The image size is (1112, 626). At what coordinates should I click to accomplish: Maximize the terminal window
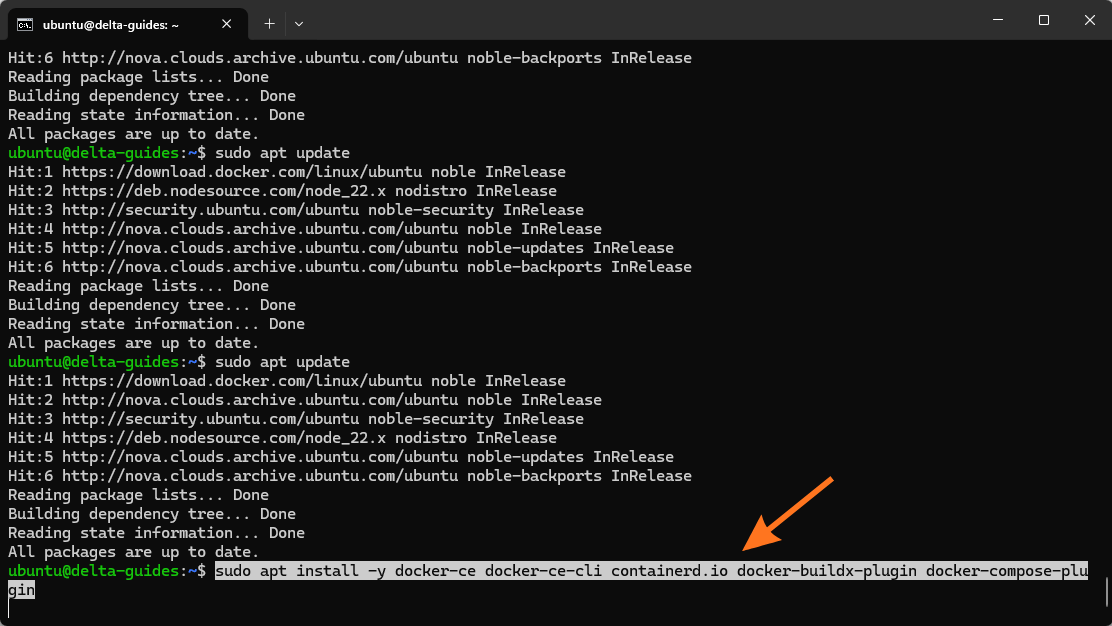(x=1043, y=20)
